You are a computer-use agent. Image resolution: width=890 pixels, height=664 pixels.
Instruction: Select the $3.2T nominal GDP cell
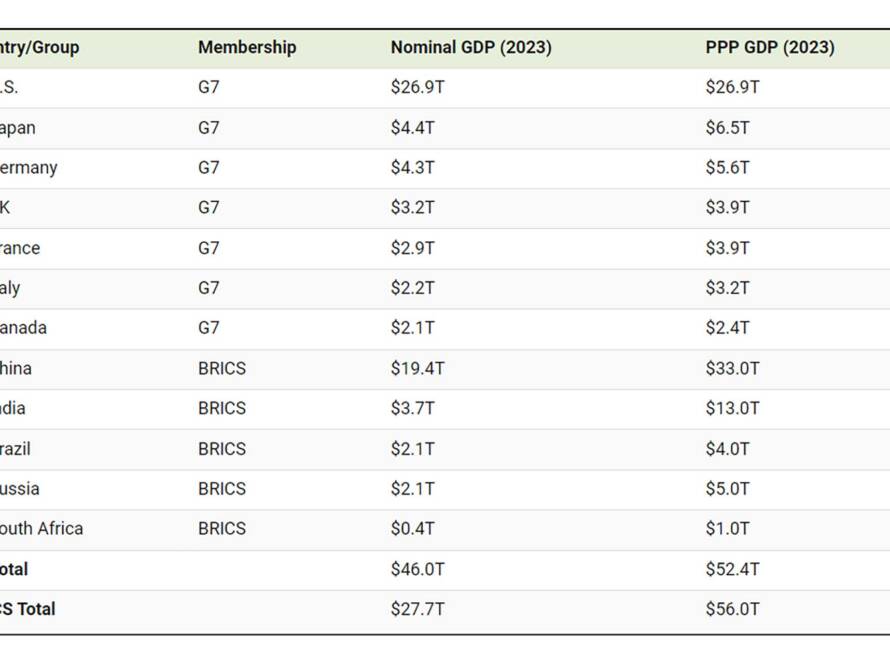[412, 207]
